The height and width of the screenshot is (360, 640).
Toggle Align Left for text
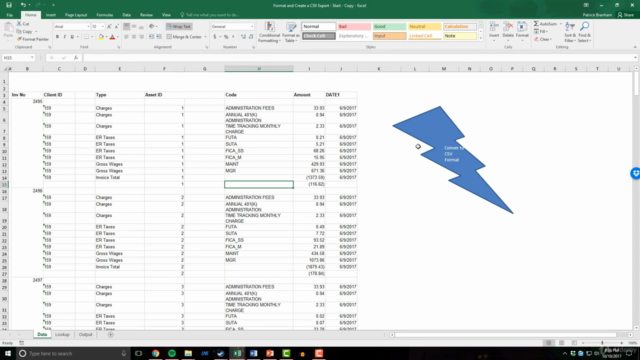tap(127, 37)
